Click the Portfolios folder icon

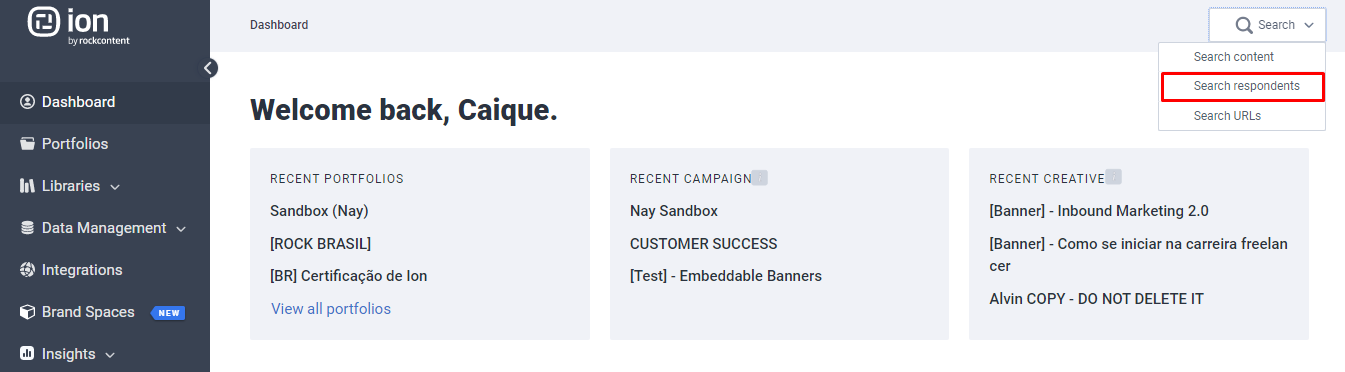(x=27, y=144)
